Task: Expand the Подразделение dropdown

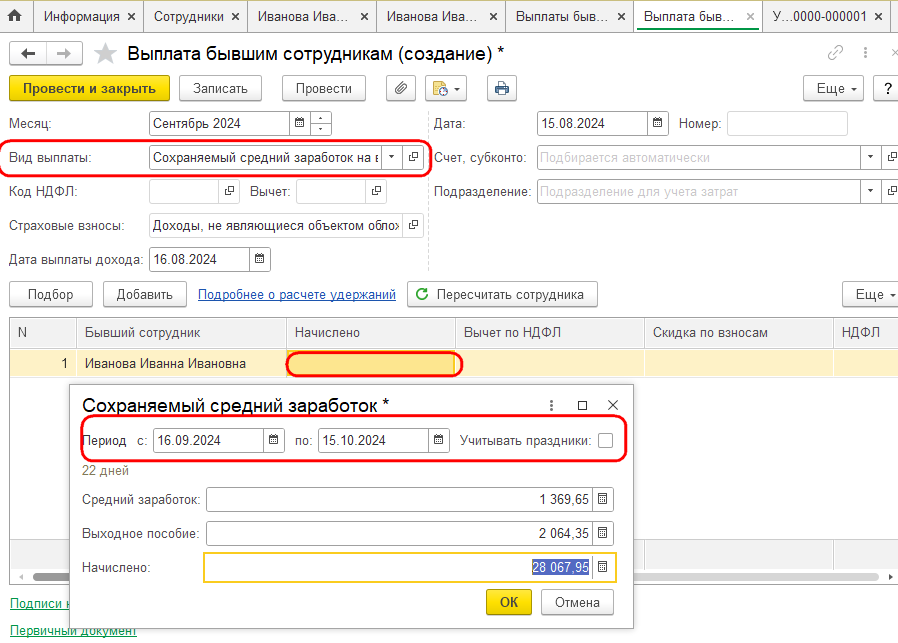Action: (871, 191)
